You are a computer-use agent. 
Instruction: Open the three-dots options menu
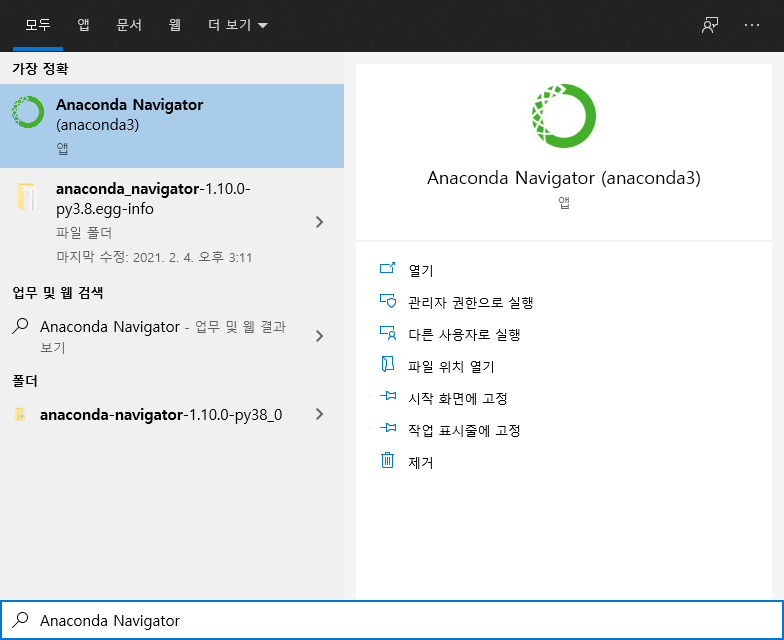tap(752, 25)
